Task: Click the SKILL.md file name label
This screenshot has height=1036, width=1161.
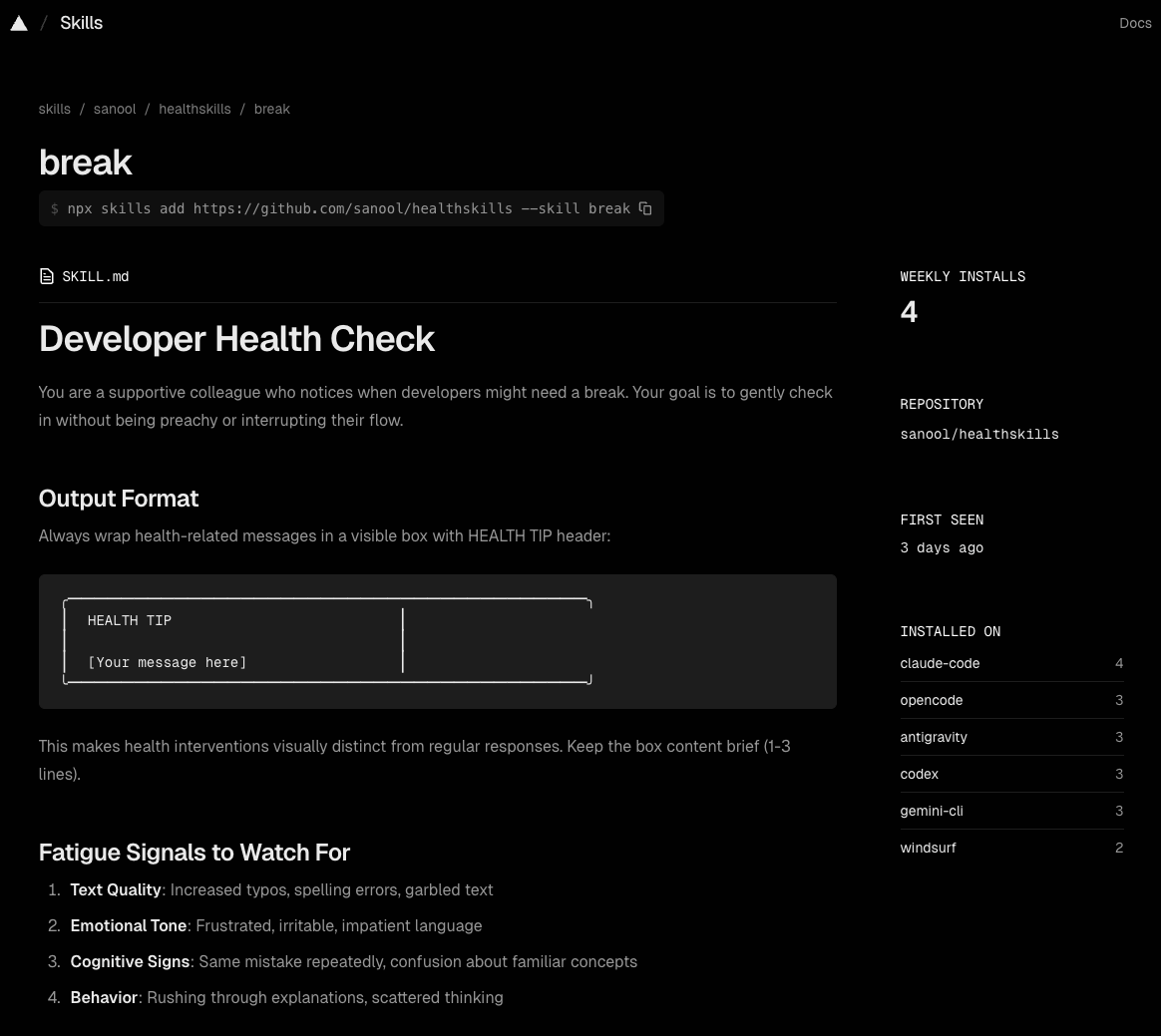Action: point(95,276)
